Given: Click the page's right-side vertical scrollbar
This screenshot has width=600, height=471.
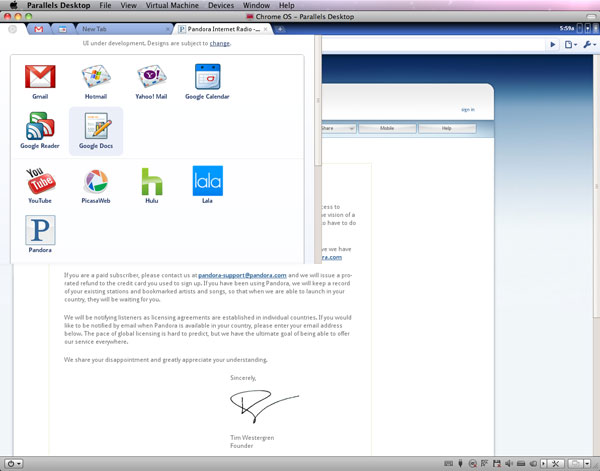Looking at the screenshot, I should [x=596, y=186].
